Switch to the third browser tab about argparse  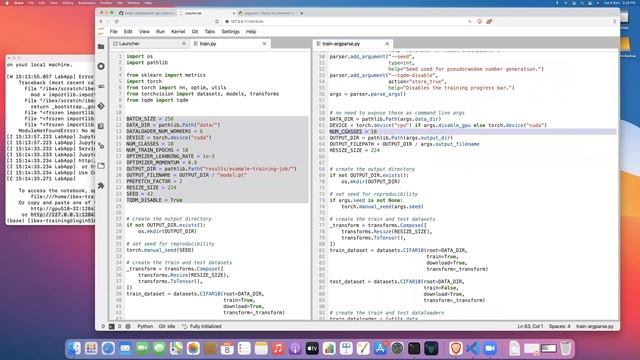coord(268,13)
